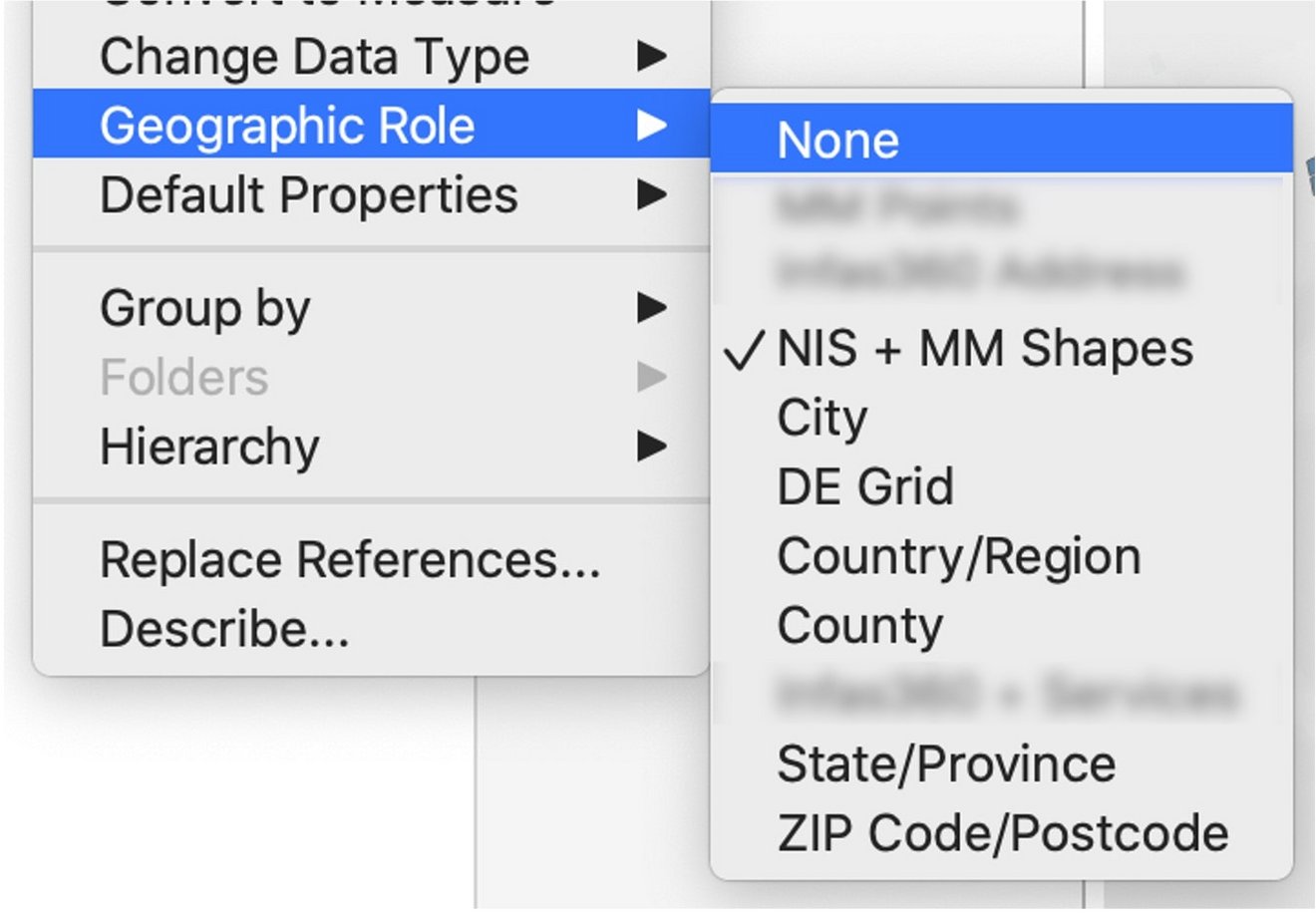1316x913 pixels.
Task: Select None as geographic role
Action: click(x=837, y=140)
